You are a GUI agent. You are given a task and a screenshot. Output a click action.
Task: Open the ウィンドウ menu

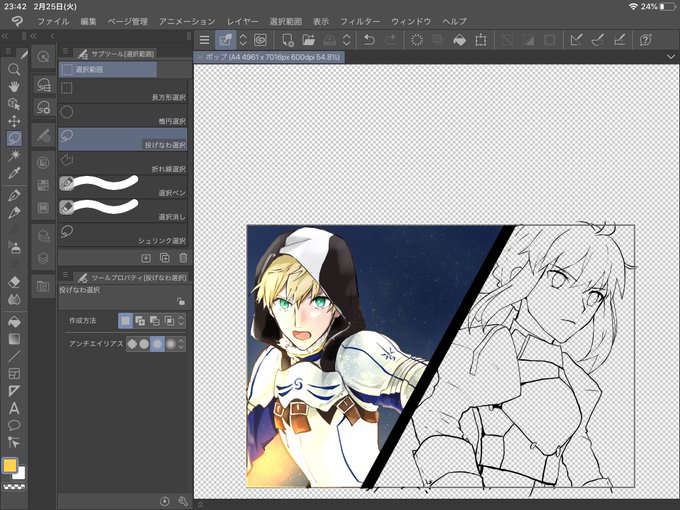(411, 21)
